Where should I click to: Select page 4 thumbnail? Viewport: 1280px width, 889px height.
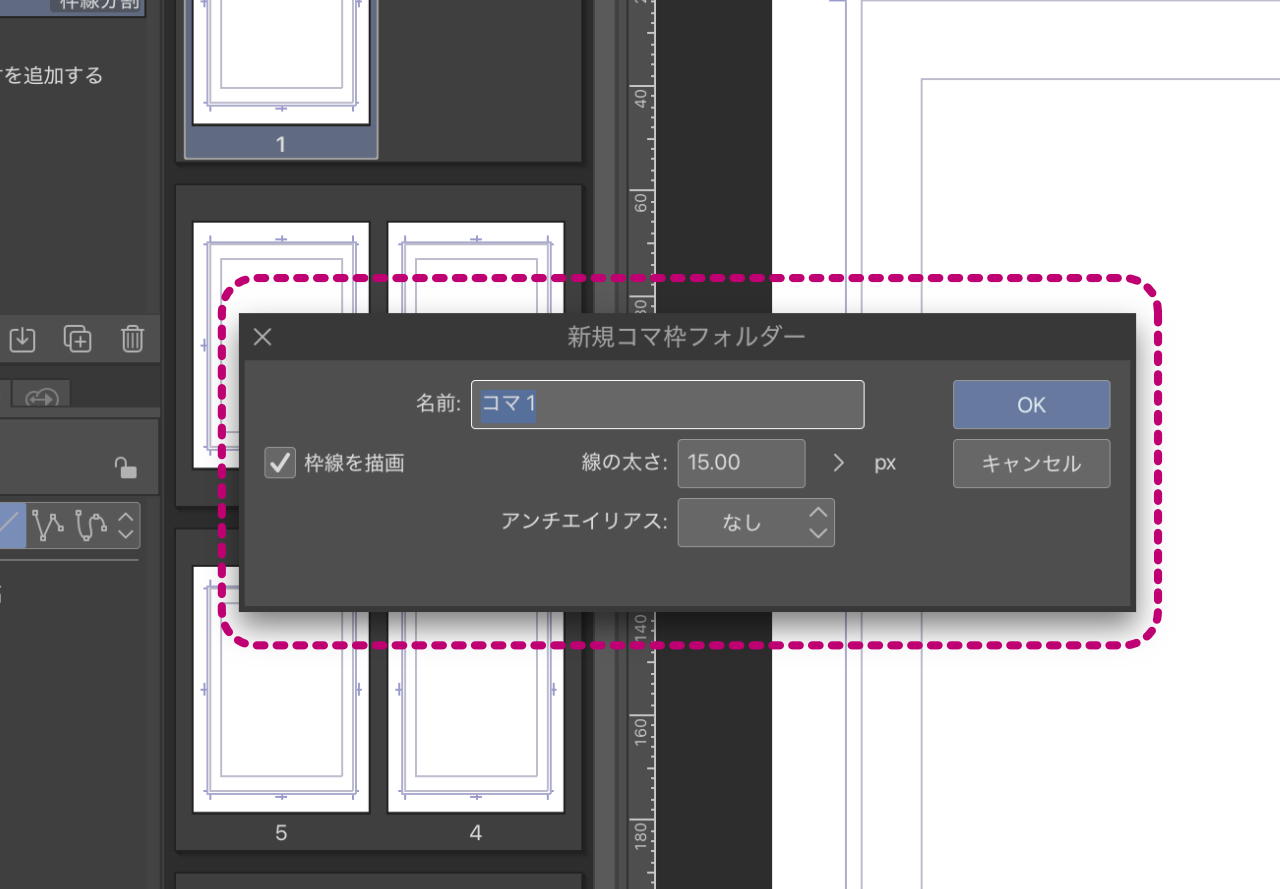(475, 700)
